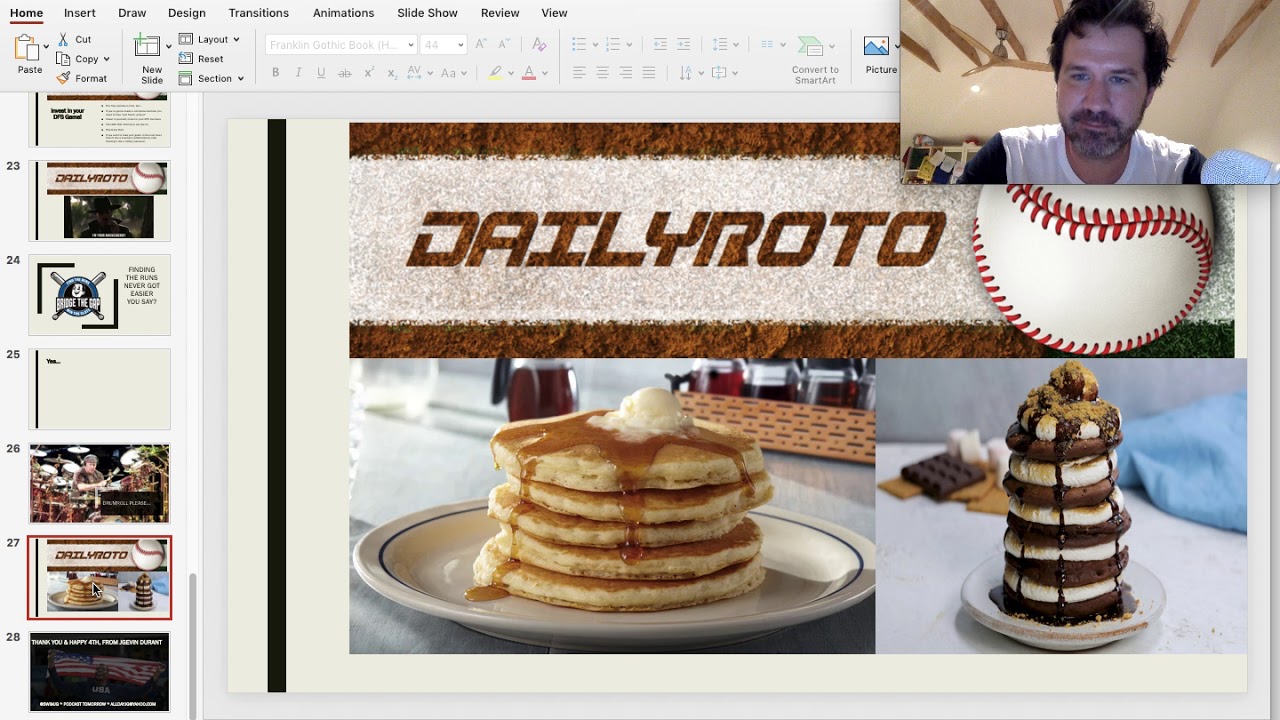
Task: Open the View tab
Action: click(554, 13)
